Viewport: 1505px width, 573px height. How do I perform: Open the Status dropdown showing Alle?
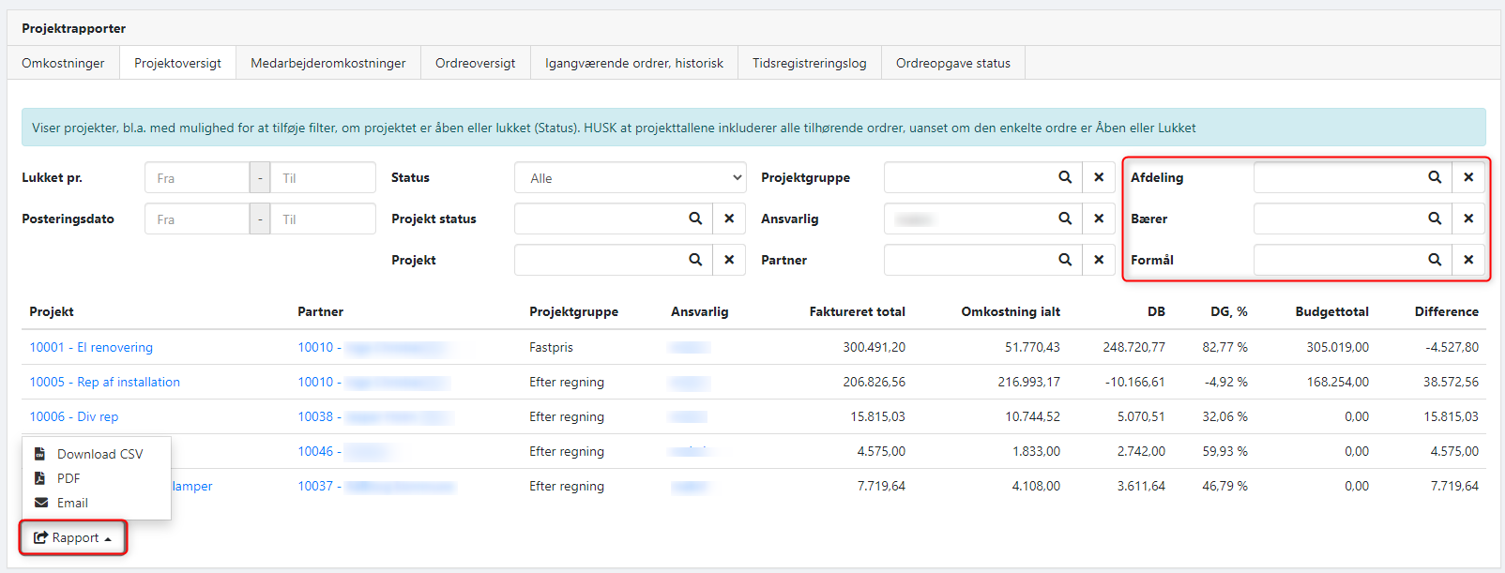point(630,178)
